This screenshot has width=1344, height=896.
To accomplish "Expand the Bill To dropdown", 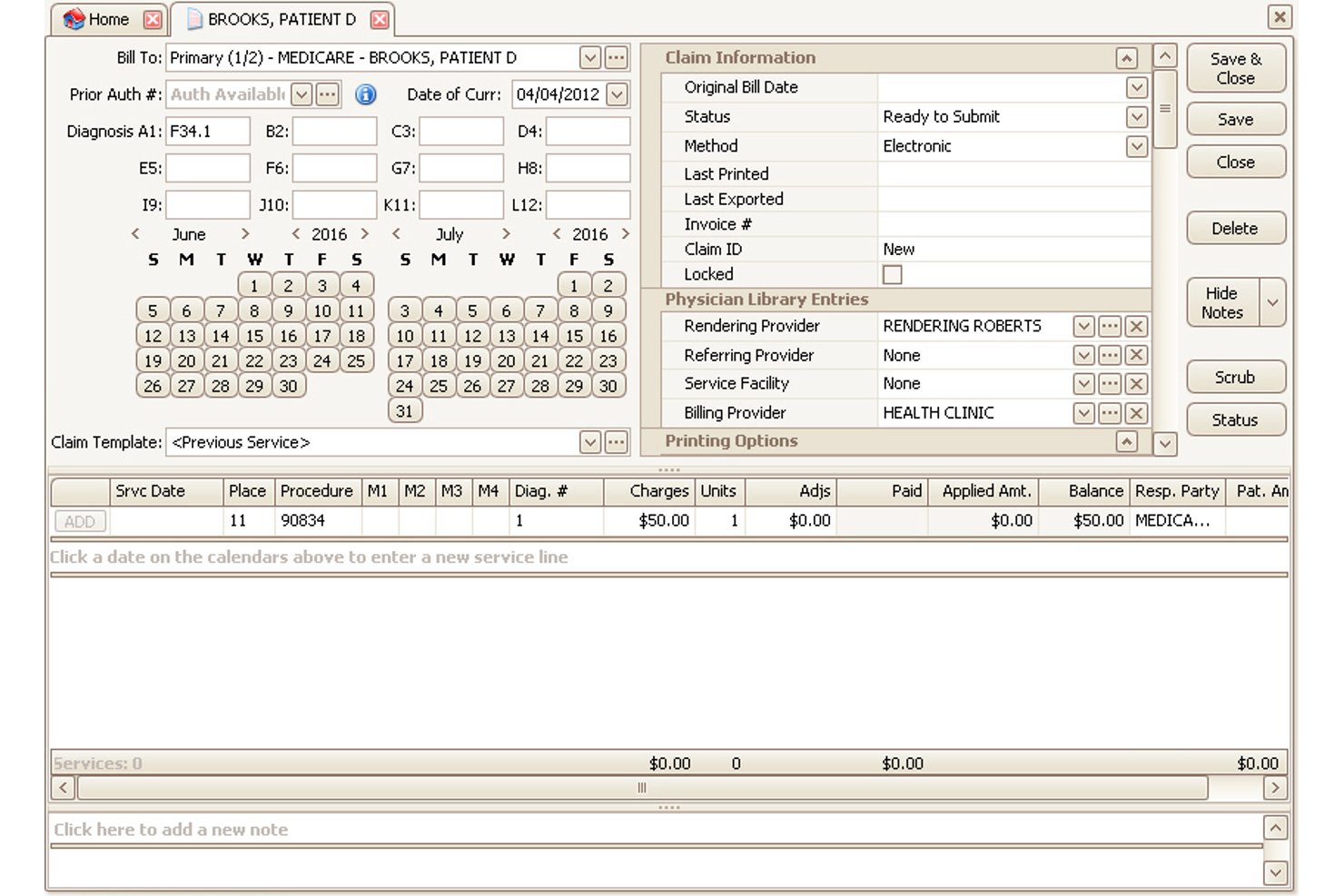I will click(590, 58).
